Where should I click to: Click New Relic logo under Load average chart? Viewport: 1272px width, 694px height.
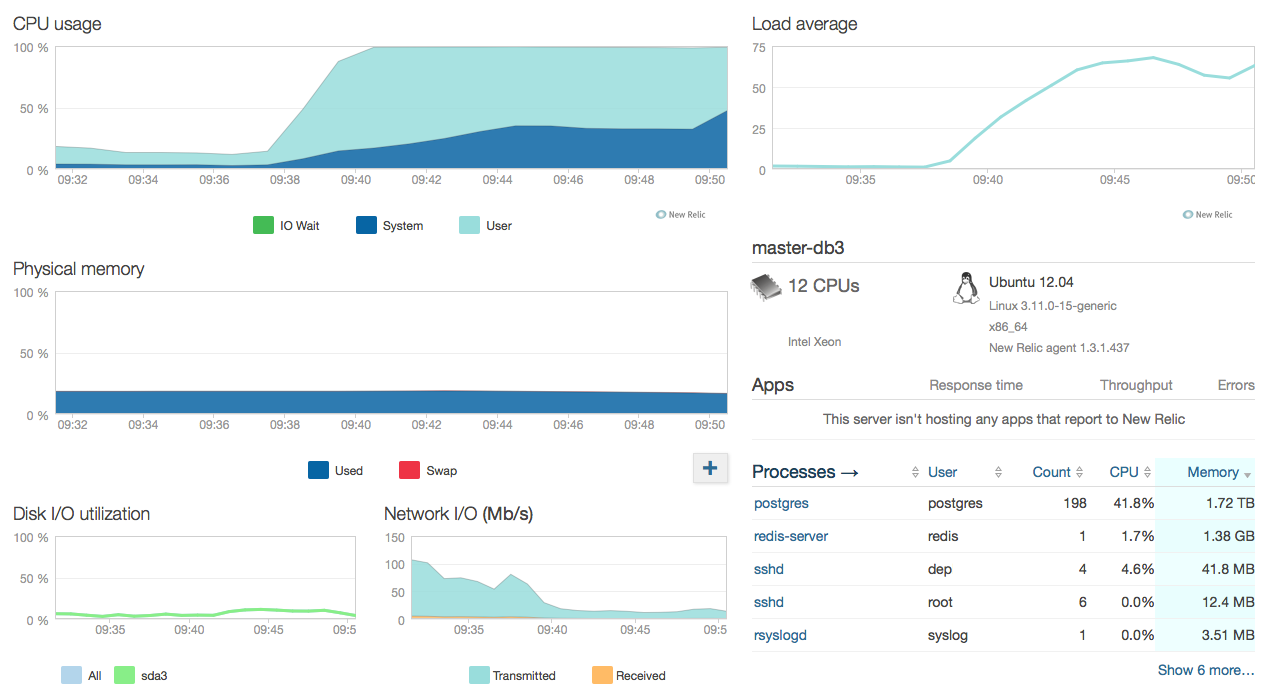pos(1207,214)
